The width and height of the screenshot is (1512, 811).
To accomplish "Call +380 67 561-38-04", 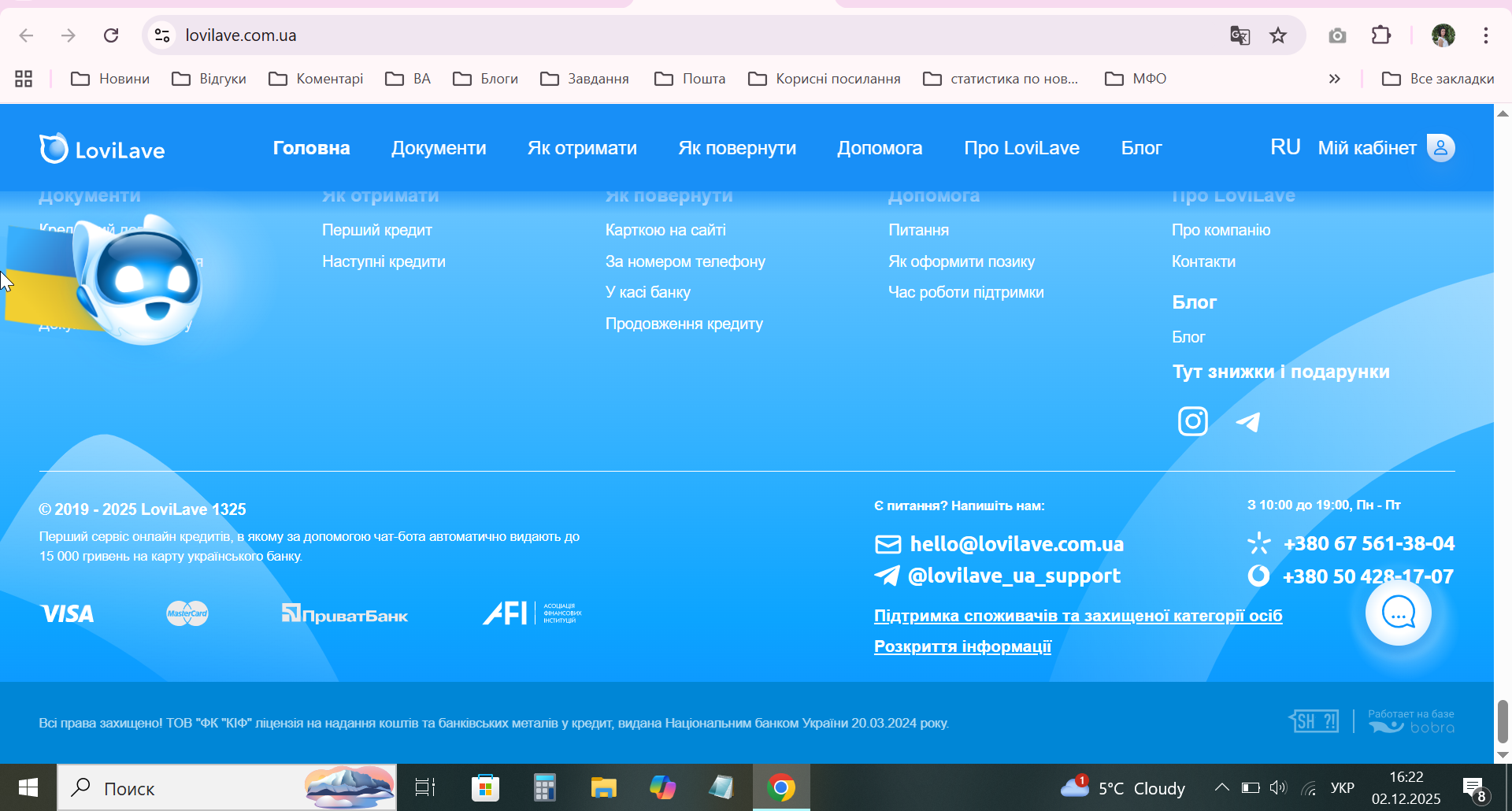I will click(x=1369, y=543).
